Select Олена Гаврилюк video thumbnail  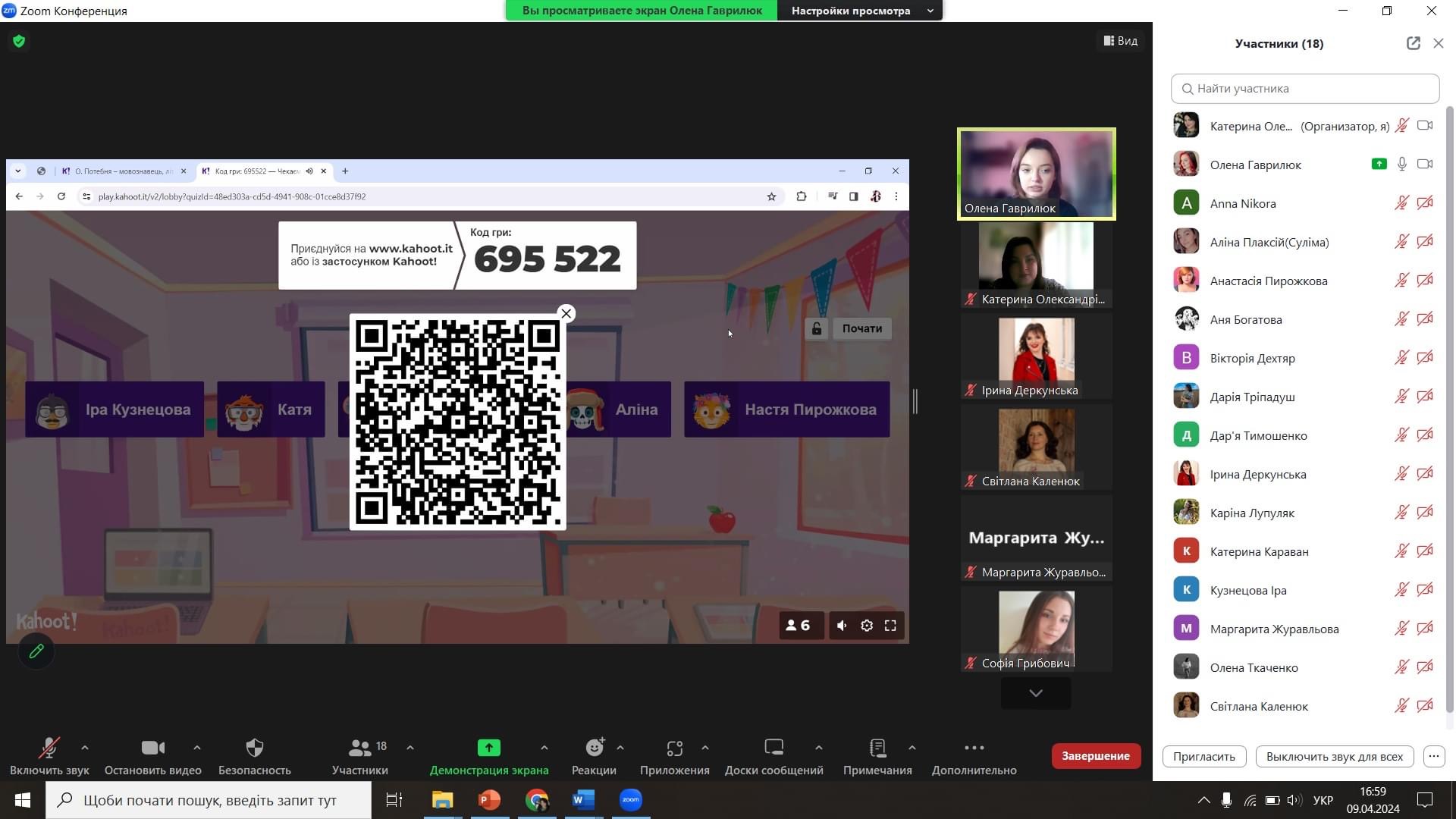coord(1037,174)
